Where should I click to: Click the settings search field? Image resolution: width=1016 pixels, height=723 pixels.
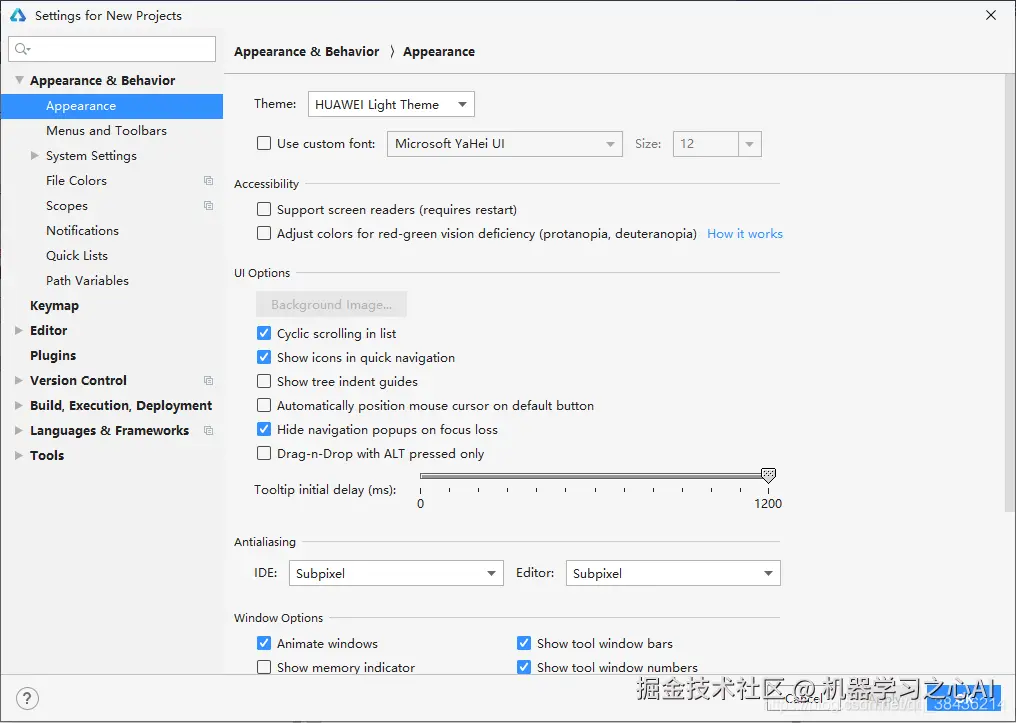click(111, 49)
